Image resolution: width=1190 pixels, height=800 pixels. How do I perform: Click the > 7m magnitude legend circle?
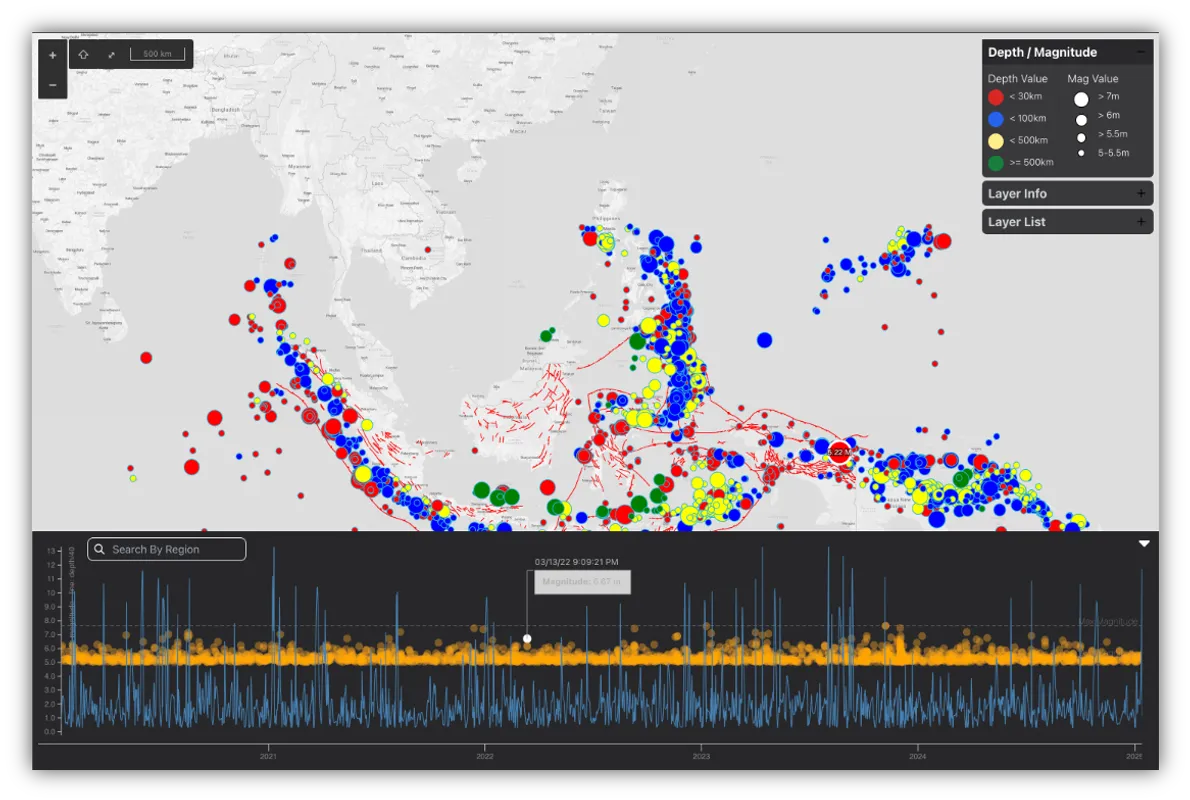coord(1081,98)
